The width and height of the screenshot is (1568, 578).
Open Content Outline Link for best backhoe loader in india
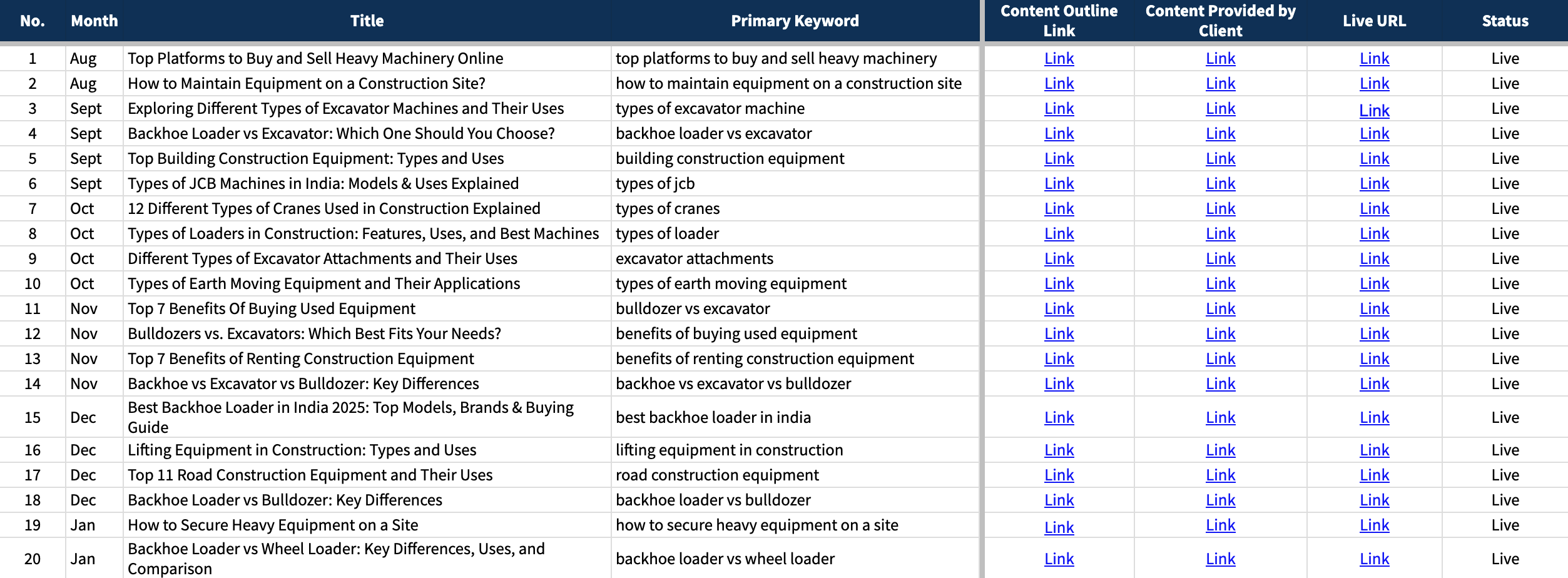pyautogui.click(x=1059, y=417)
